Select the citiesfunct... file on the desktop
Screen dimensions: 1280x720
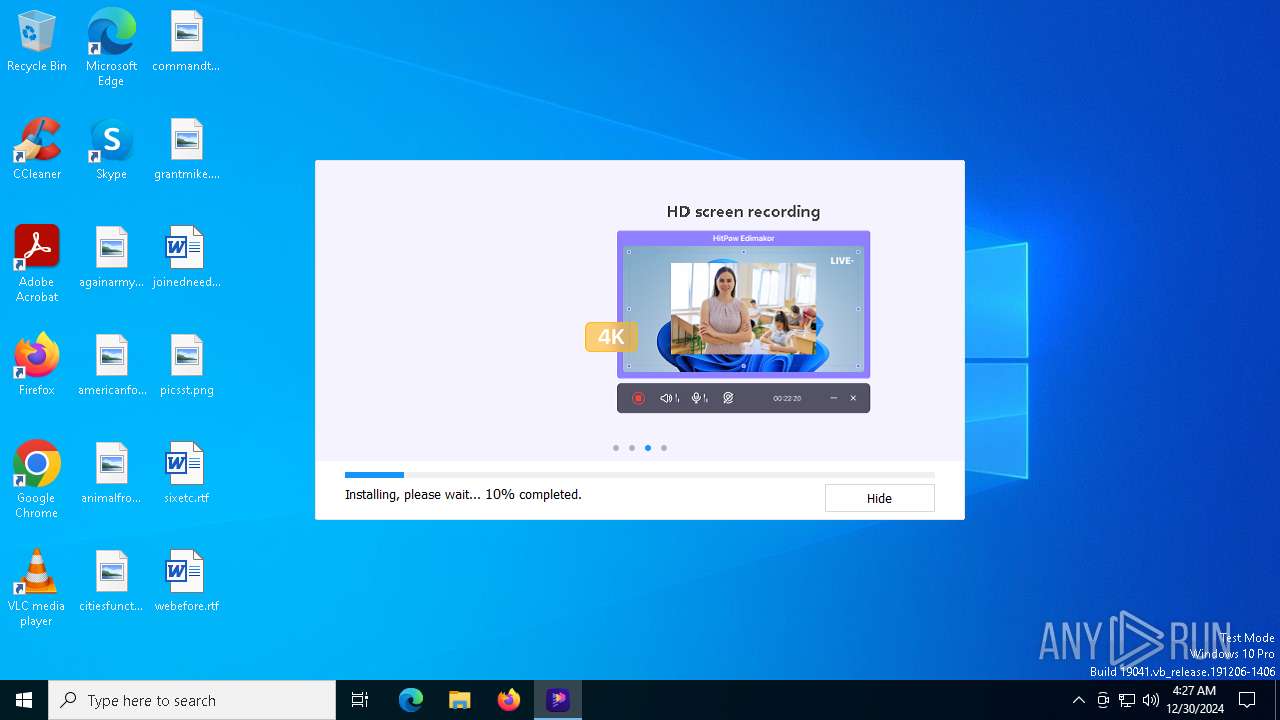pos(111,582)
